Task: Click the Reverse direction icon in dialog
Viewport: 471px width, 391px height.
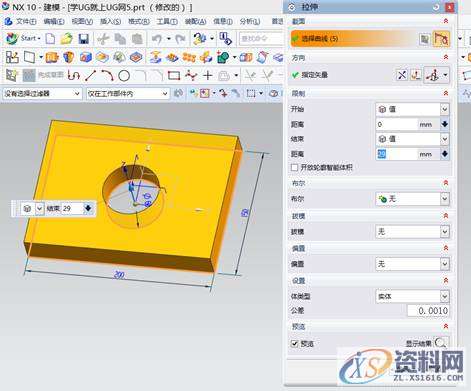Action: (402, 75)
